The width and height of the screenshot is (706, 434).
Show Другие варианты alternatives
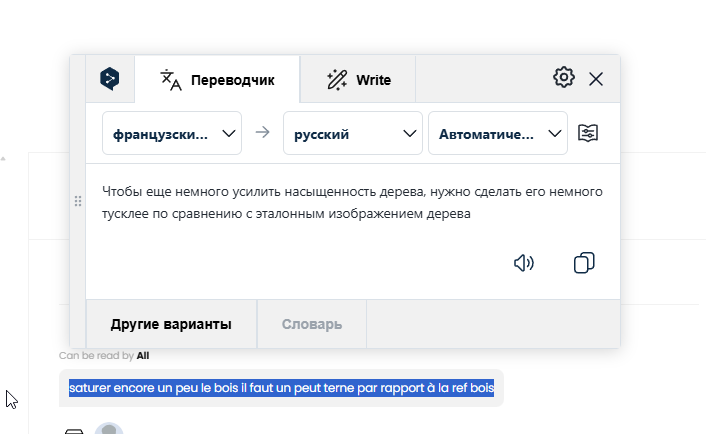(x=171, y=324)
